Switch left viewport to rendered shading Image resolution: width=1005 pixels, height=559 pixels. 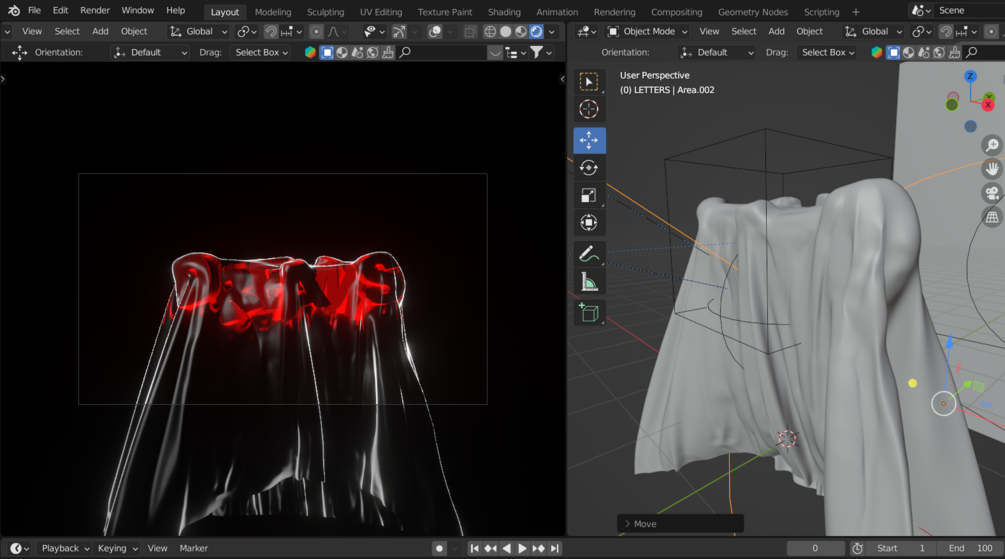[x=536, y=31]
